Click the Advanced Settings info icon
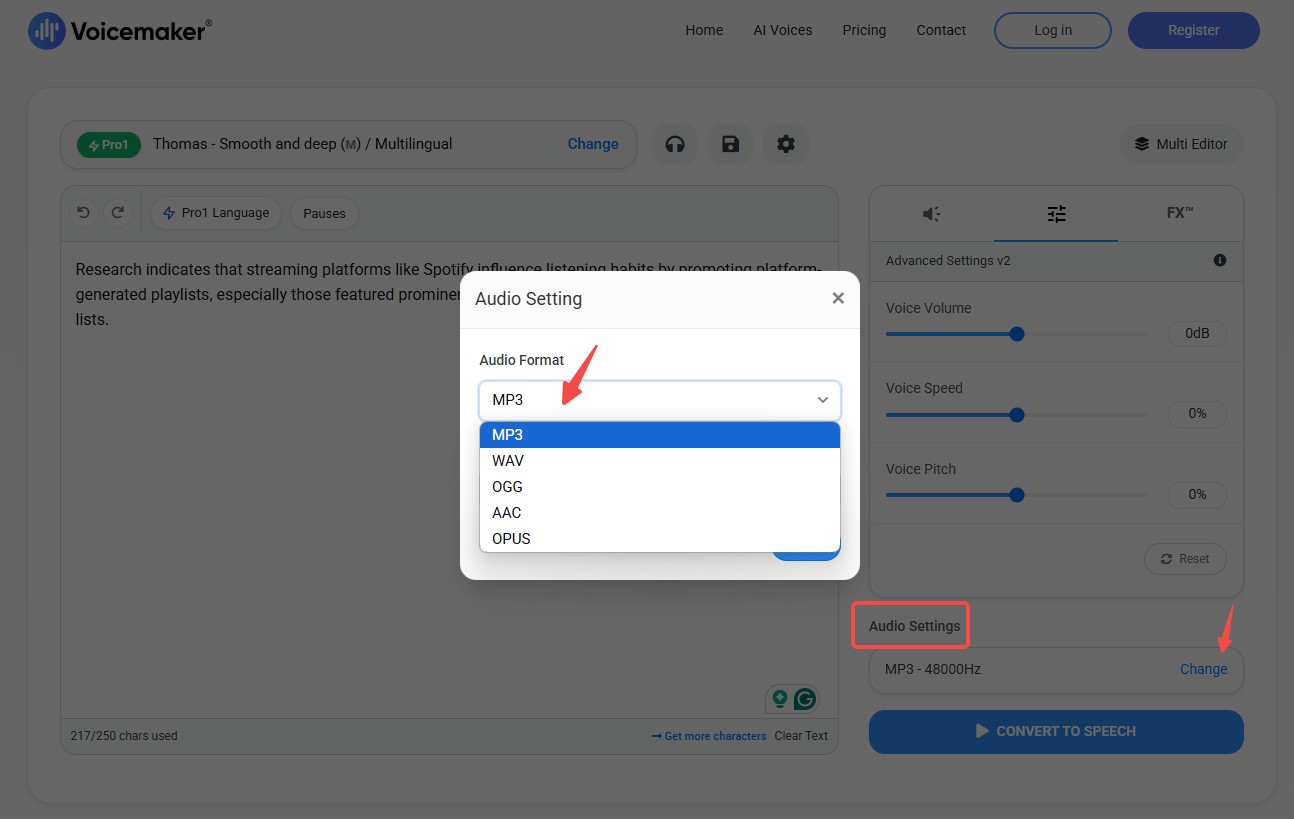The image size is (1294, 819). [1220, 260]
